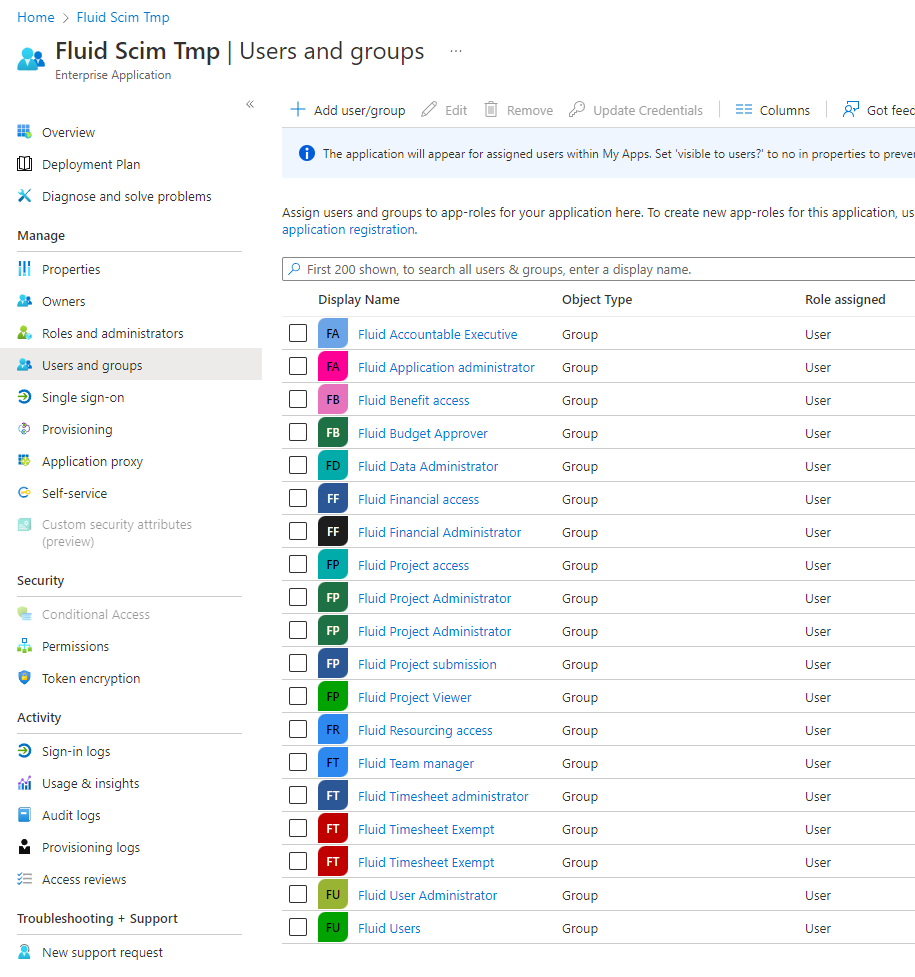The width and height of the screenshot is (915, 977).
Task: Open the more options ellipsis by title
Action: tap(456, 51)
